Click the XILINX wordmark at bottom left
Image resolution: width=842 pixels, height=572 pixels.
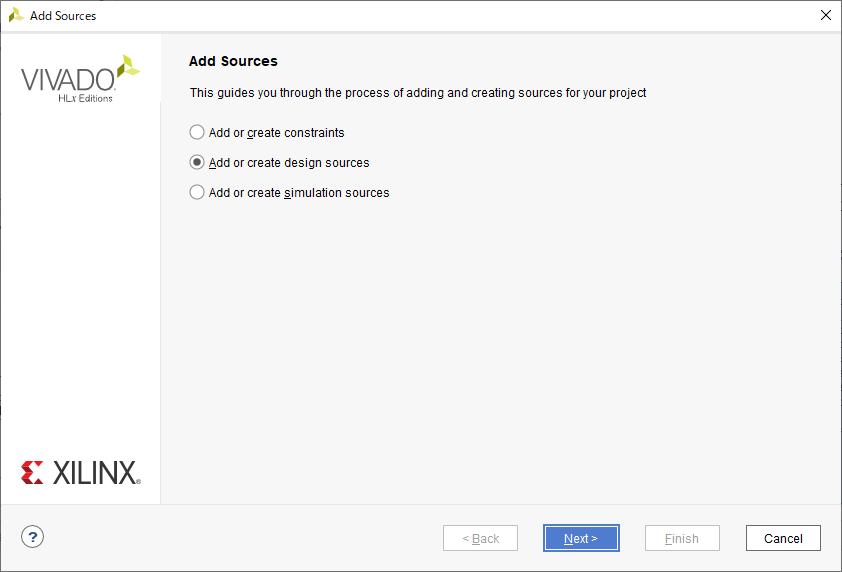pos(94,473)
